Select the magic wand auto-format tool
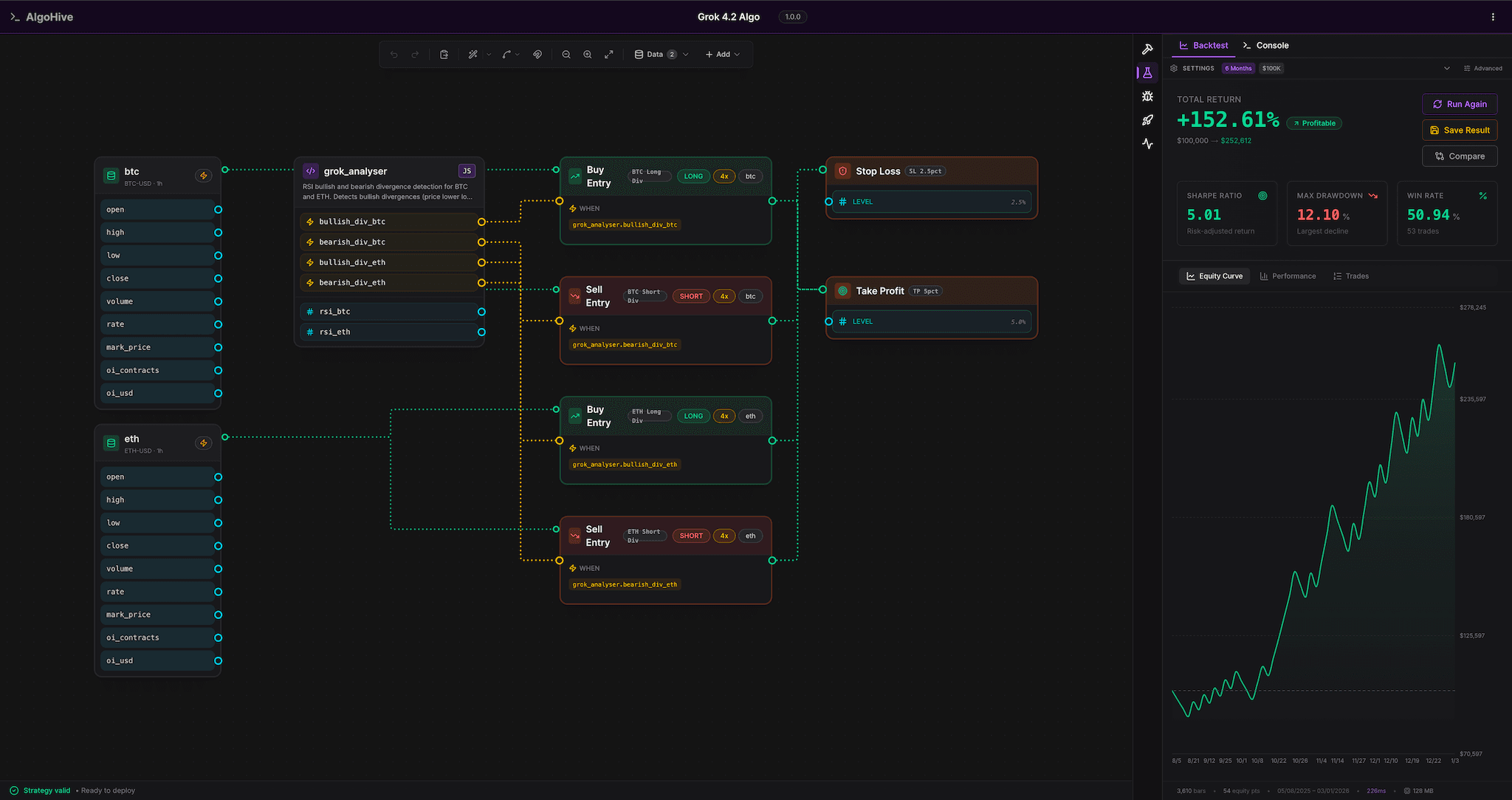Image resolution: width=1512 pixels, height=800 pixels. [473, 54]
